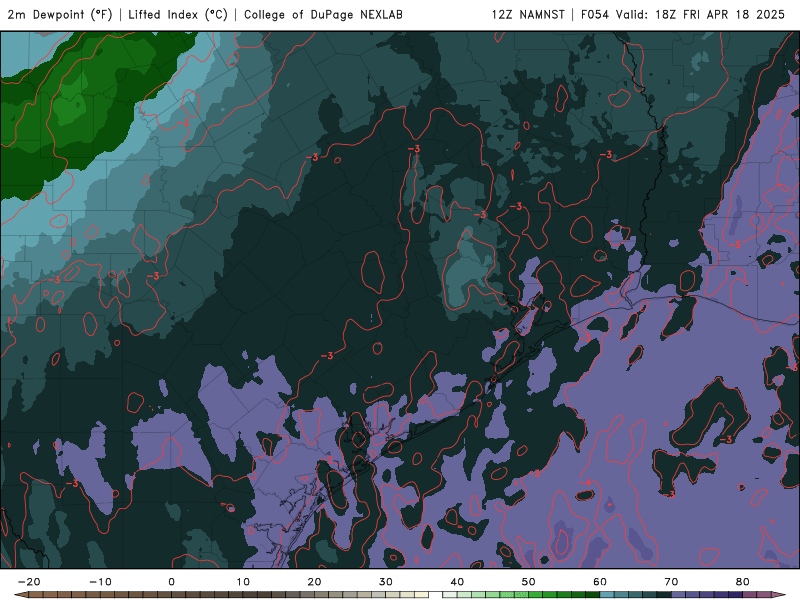
Task: Click the 40 label on the color scale
Action: point(457,582)
